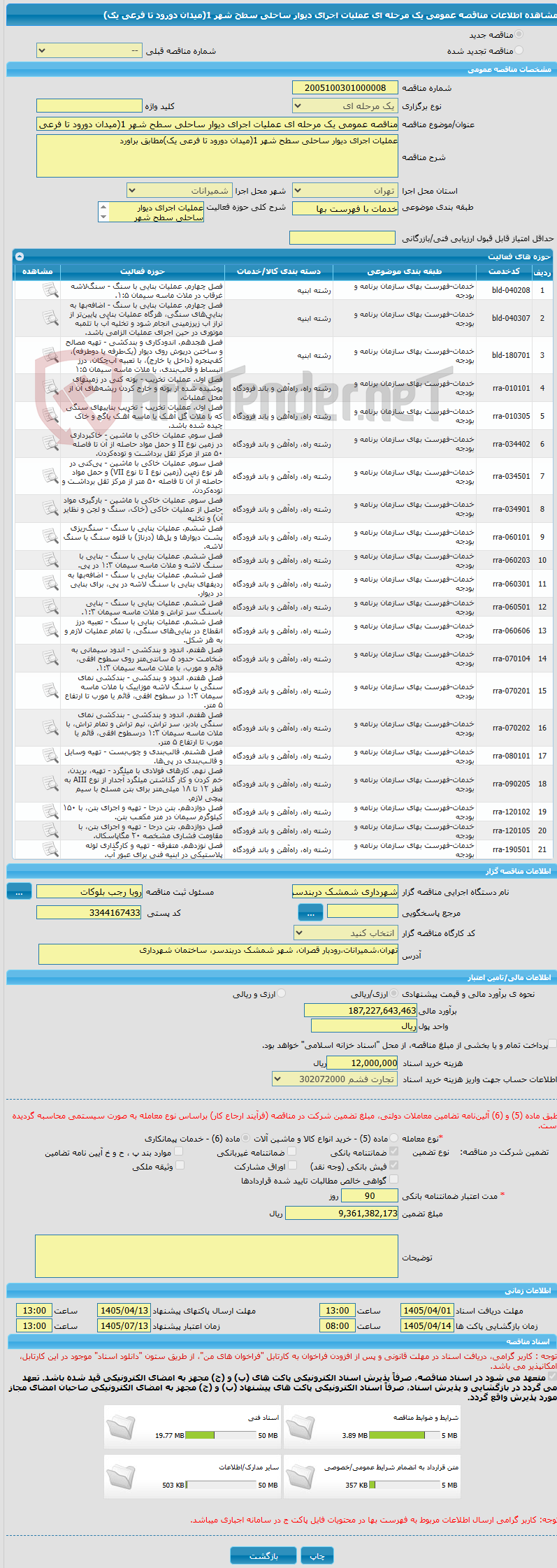Click the طبقه بندی موضوعی column header
This screenshot has width=557, height=1568.
click(405, 271)
